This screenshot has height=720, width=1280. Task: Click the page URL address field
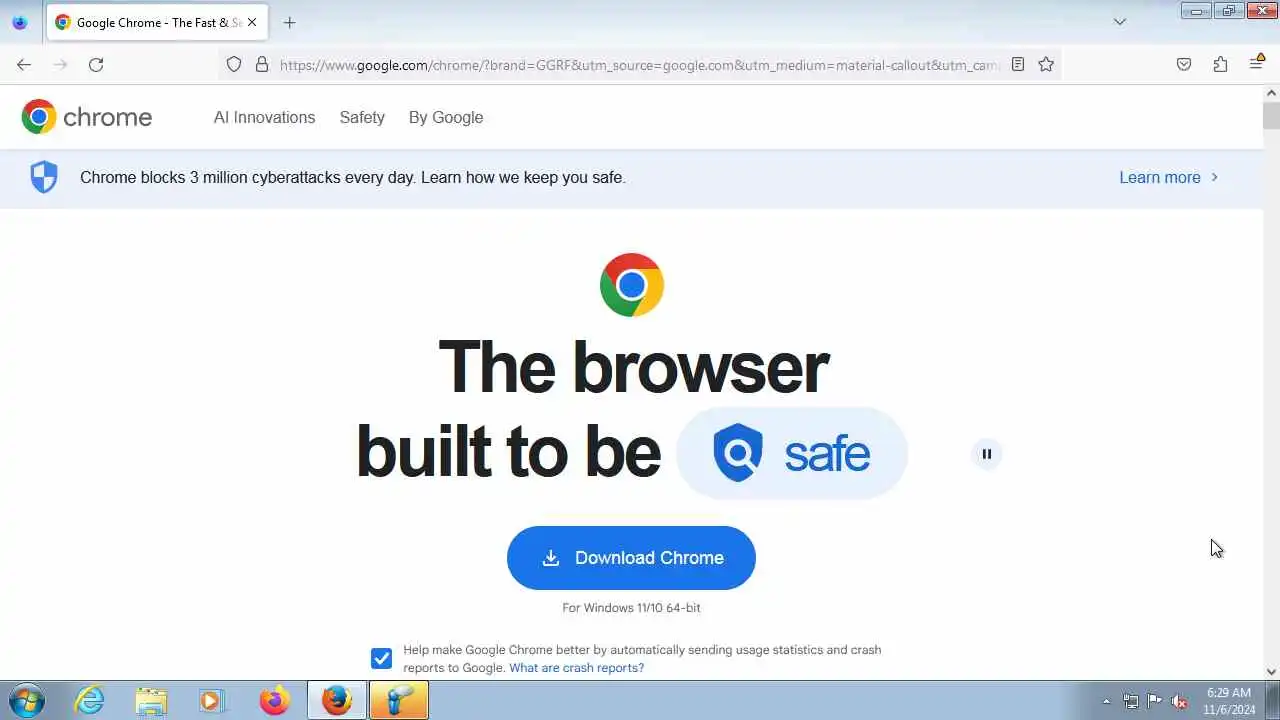coord(640,64)
